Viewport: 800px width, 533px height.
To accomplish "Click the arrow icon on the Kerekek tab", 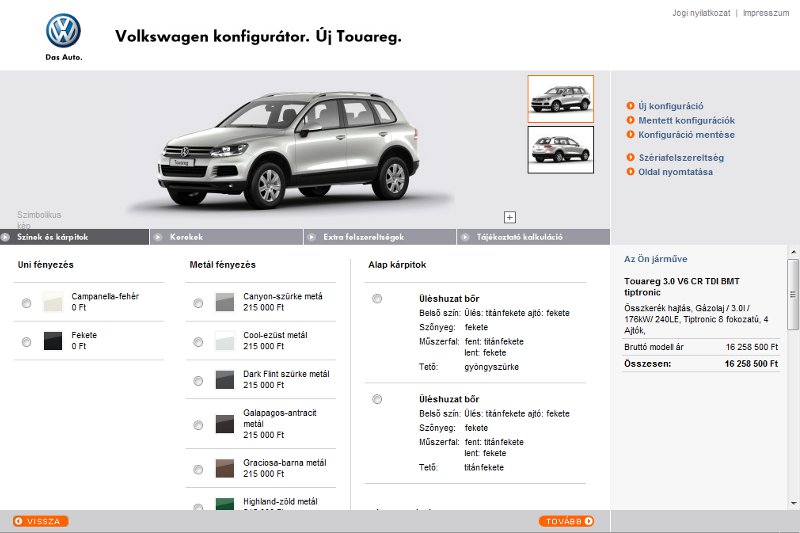I will tap(158, 237).
